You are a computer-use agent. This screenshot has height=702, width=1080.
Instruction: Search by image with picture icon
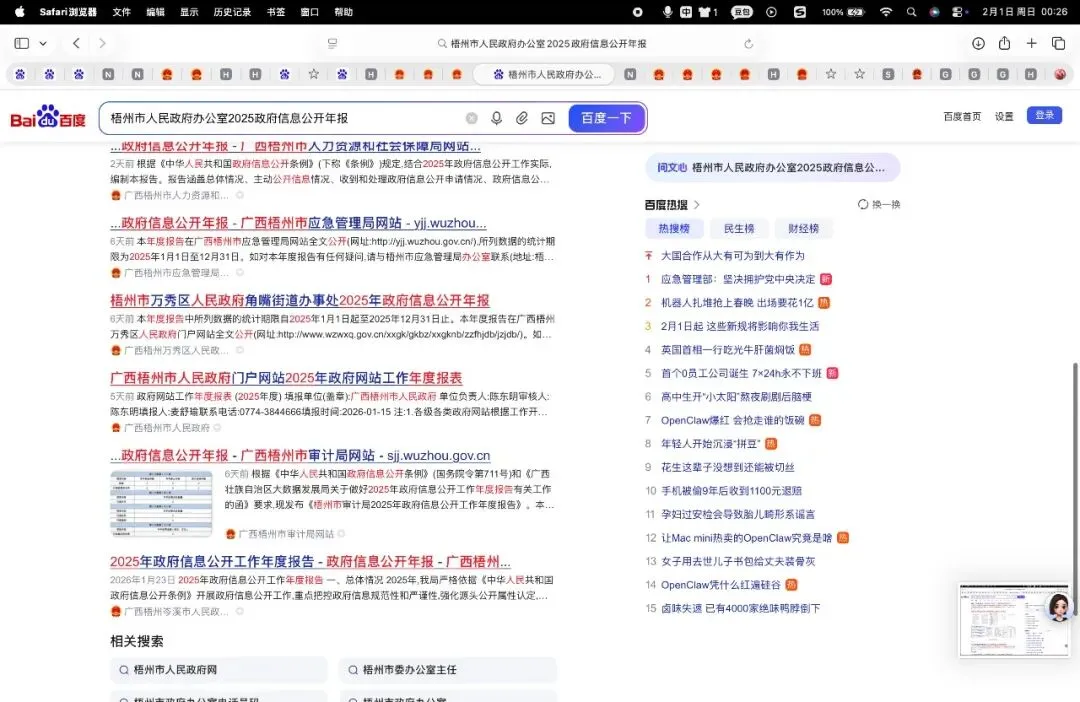(x=548, y=118)
